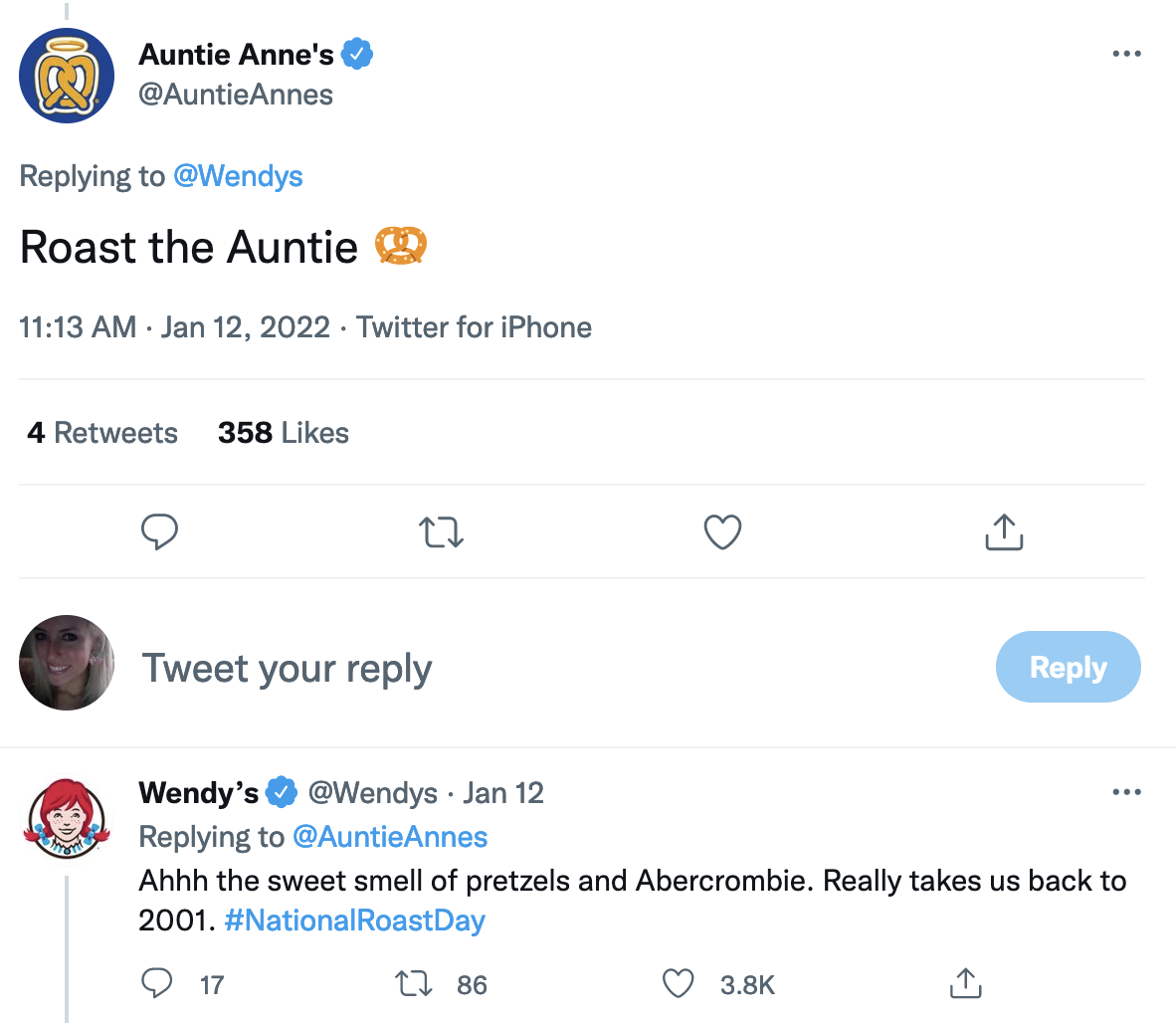Retweet Wendy's reply showing 86 retweets
Screen dimensions: 1176x1023
click(x=413, y=983)
